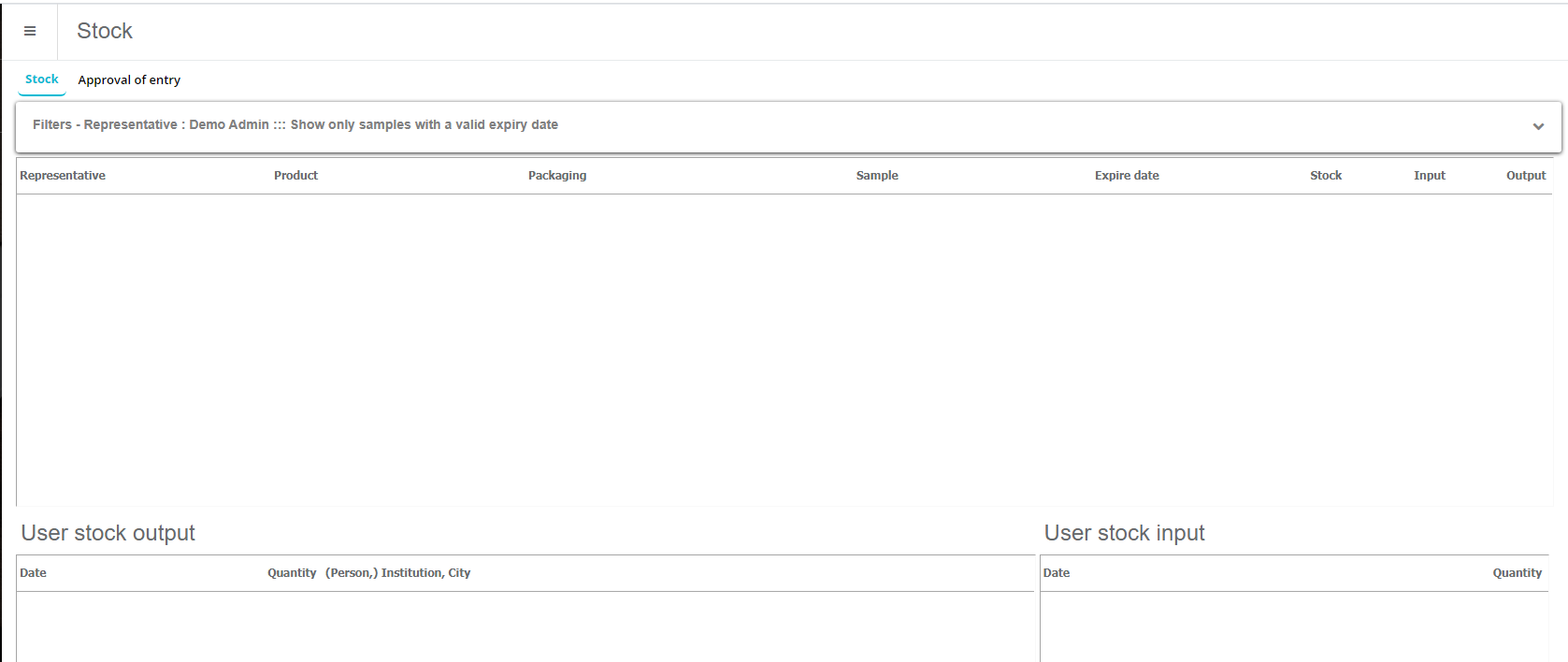This screenshot has height=662, width=1568.
Task: Select the (Person,) Institution, City column header
Action: click(x=397, y=573)
